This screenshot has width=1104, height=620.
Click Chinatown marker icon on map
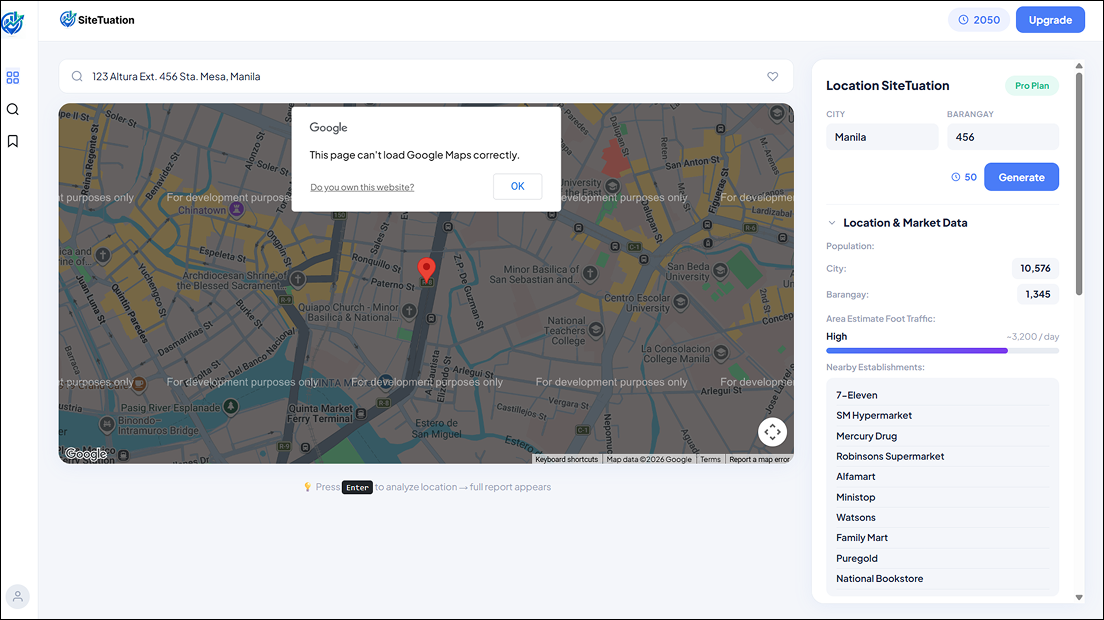click(x=237, y=209)
